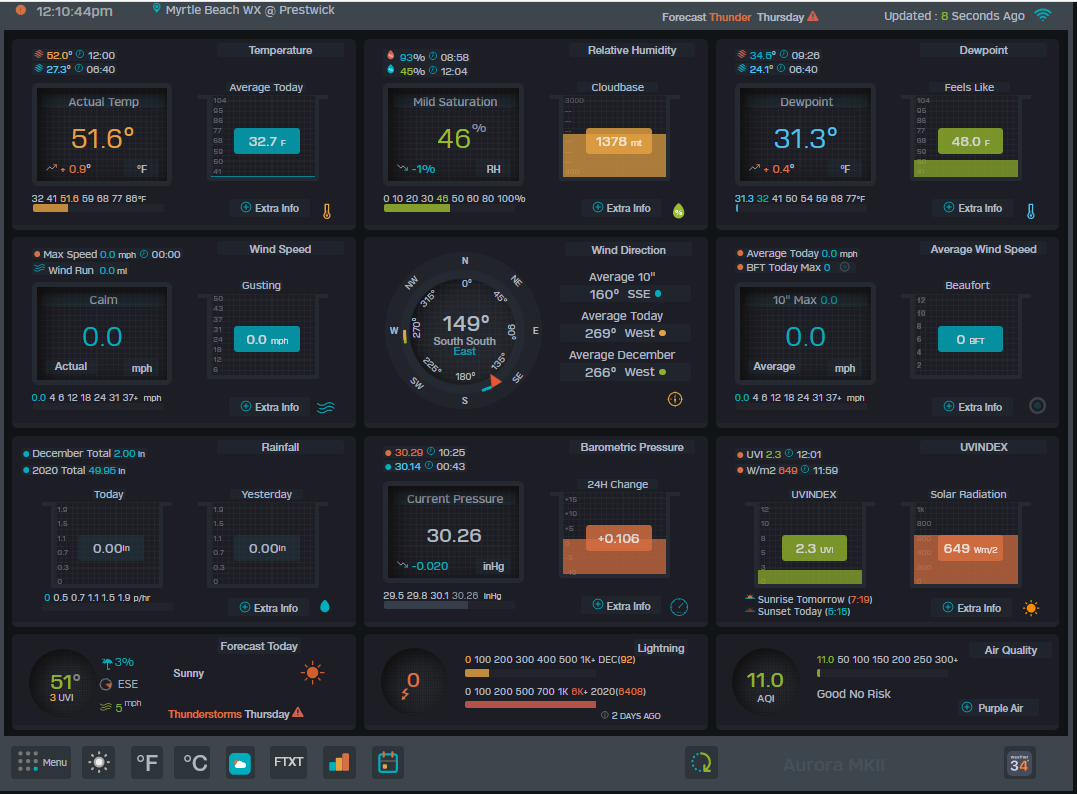Click the refresh circular arrow icon
The height and width of the screenshot is (794, 1077).
tap(701, 762)
